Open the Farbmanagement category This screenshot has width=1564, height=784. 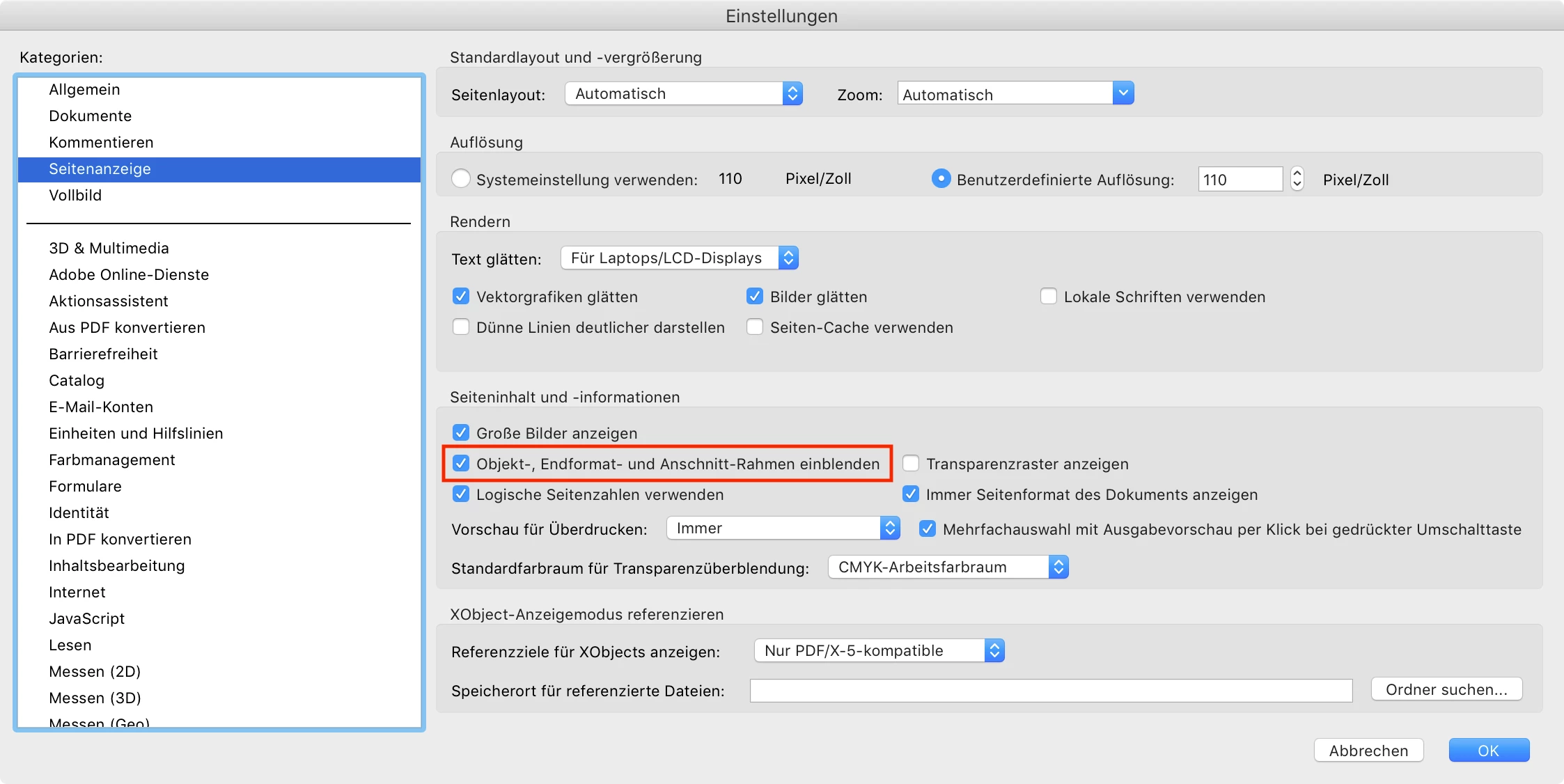pos(111,460)
